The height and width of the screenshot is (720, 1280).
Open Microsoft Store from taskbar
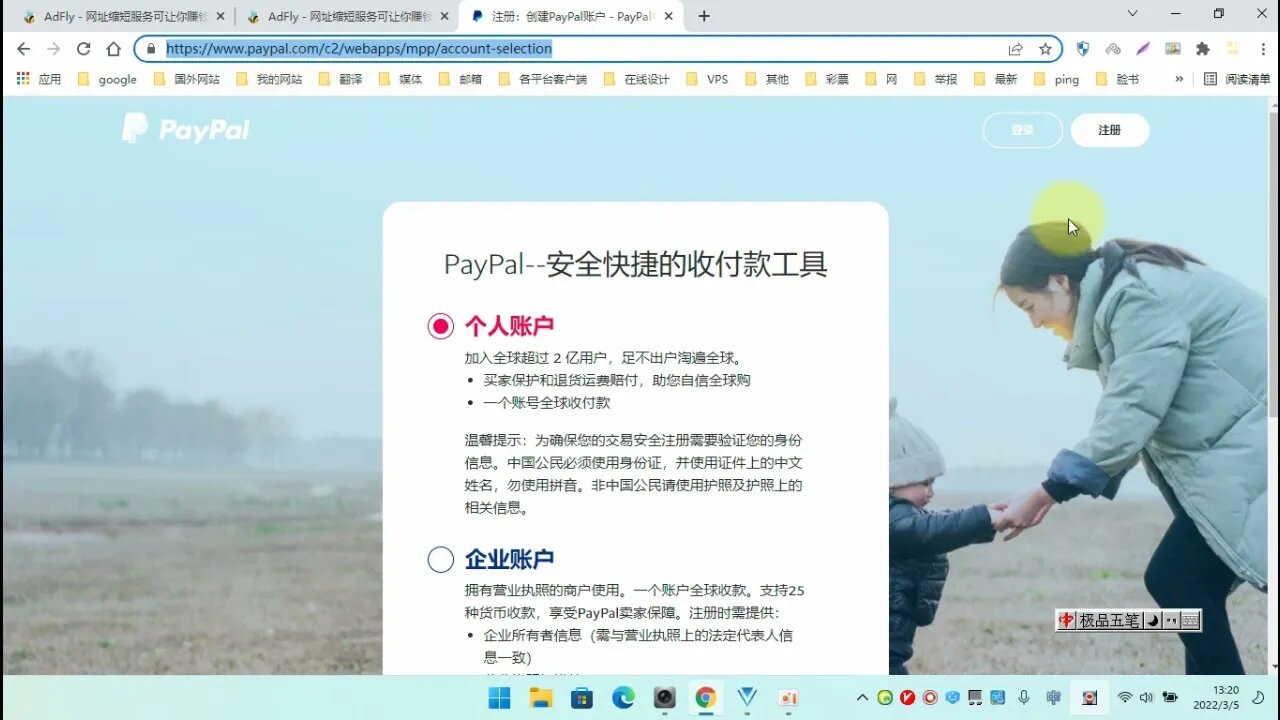click(582, 697)
